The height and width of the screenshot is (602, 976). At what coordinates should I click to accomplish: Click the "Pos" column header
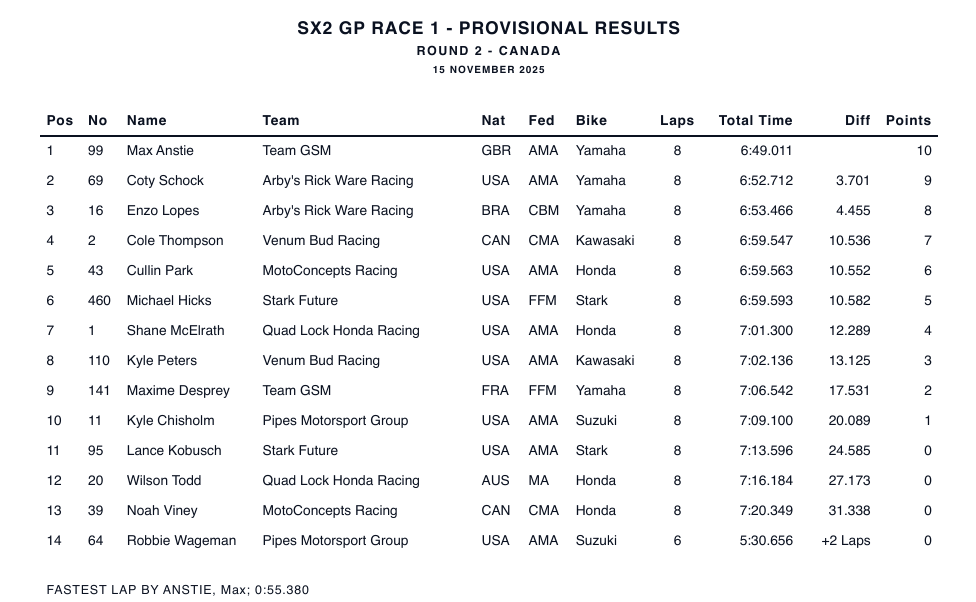tap(60, 120)
